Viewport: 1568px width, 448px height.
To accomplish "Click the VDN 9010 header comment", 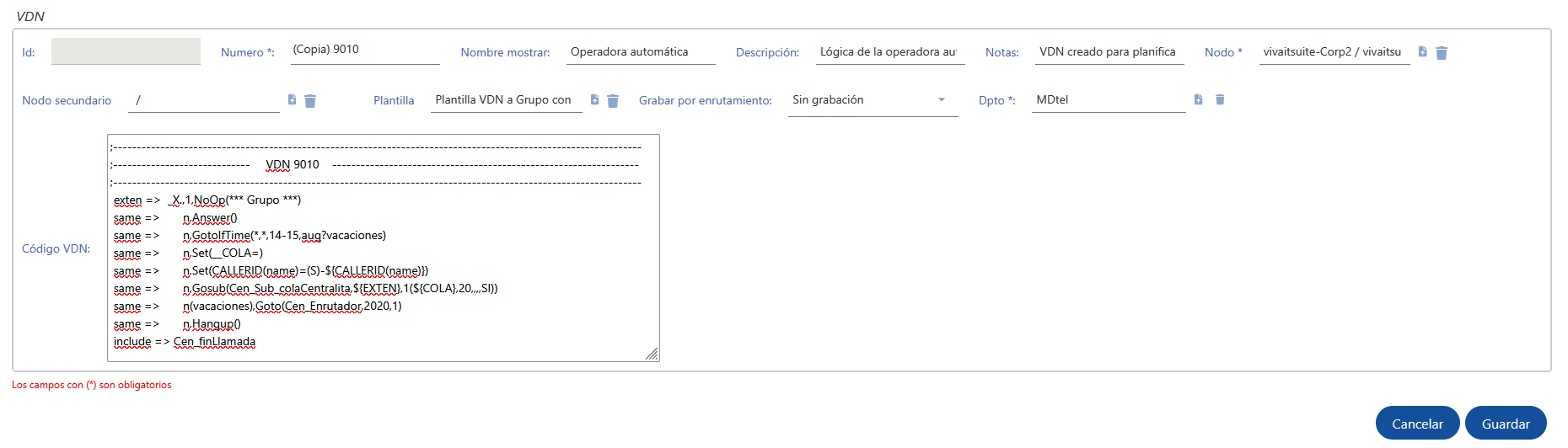I will [x=293, y=165].
